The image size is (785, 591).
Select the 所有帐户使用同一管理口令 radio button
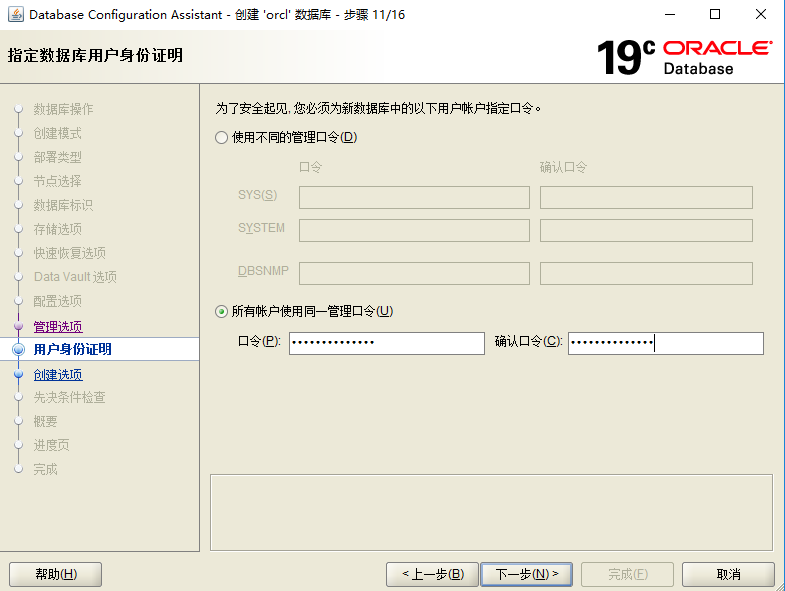[222, 312]
